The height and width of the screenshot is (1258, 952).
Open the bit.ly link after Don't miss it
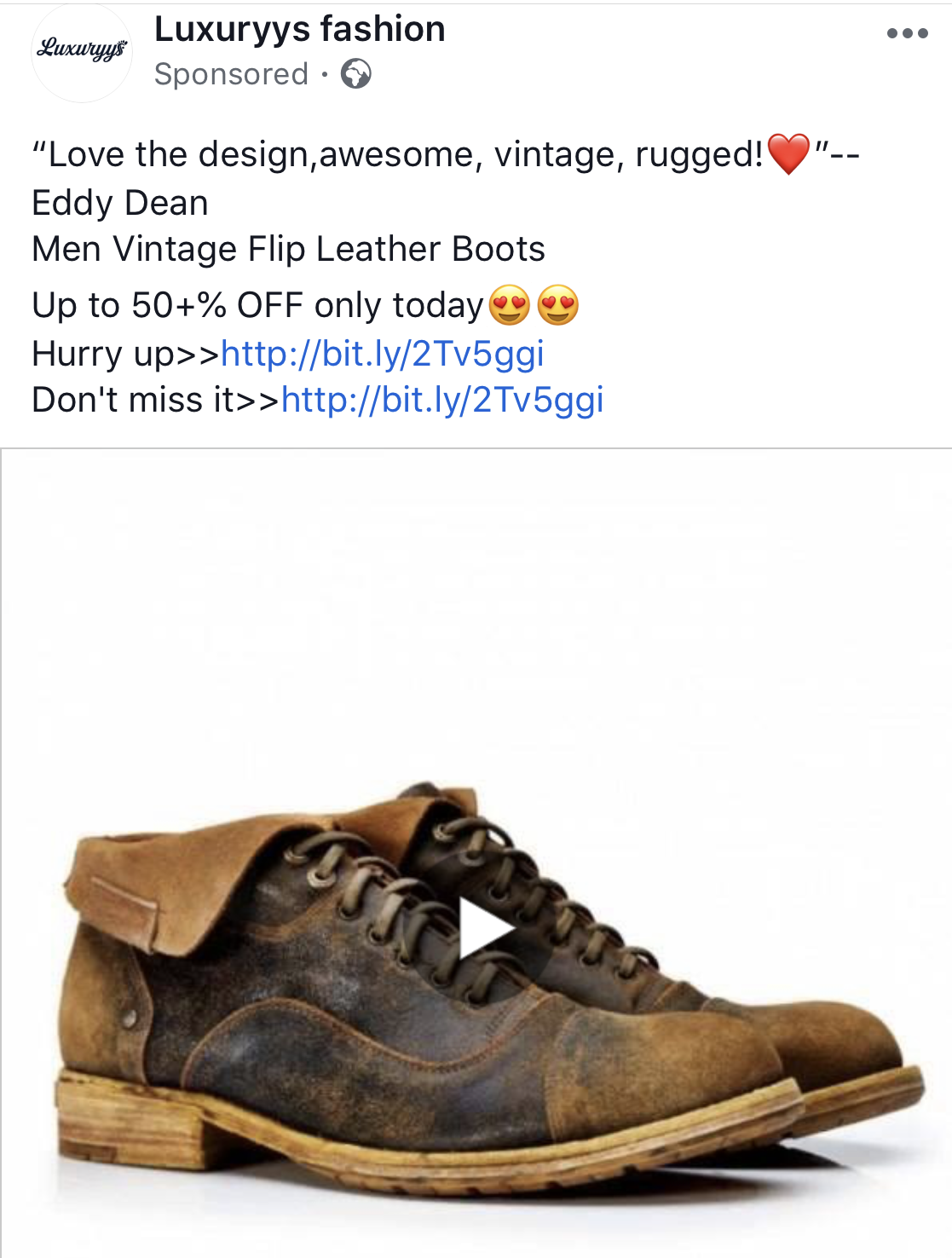[443, 400]
